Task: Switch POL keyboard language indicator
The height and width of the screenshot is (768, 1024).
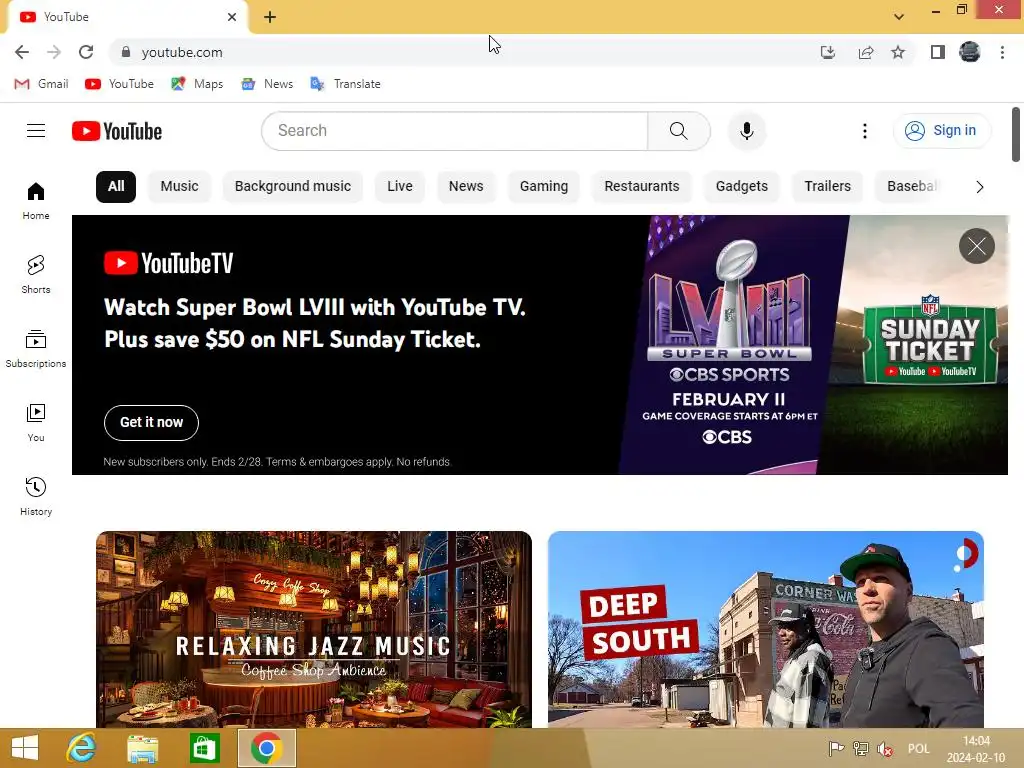Action: tap(918, 749)
